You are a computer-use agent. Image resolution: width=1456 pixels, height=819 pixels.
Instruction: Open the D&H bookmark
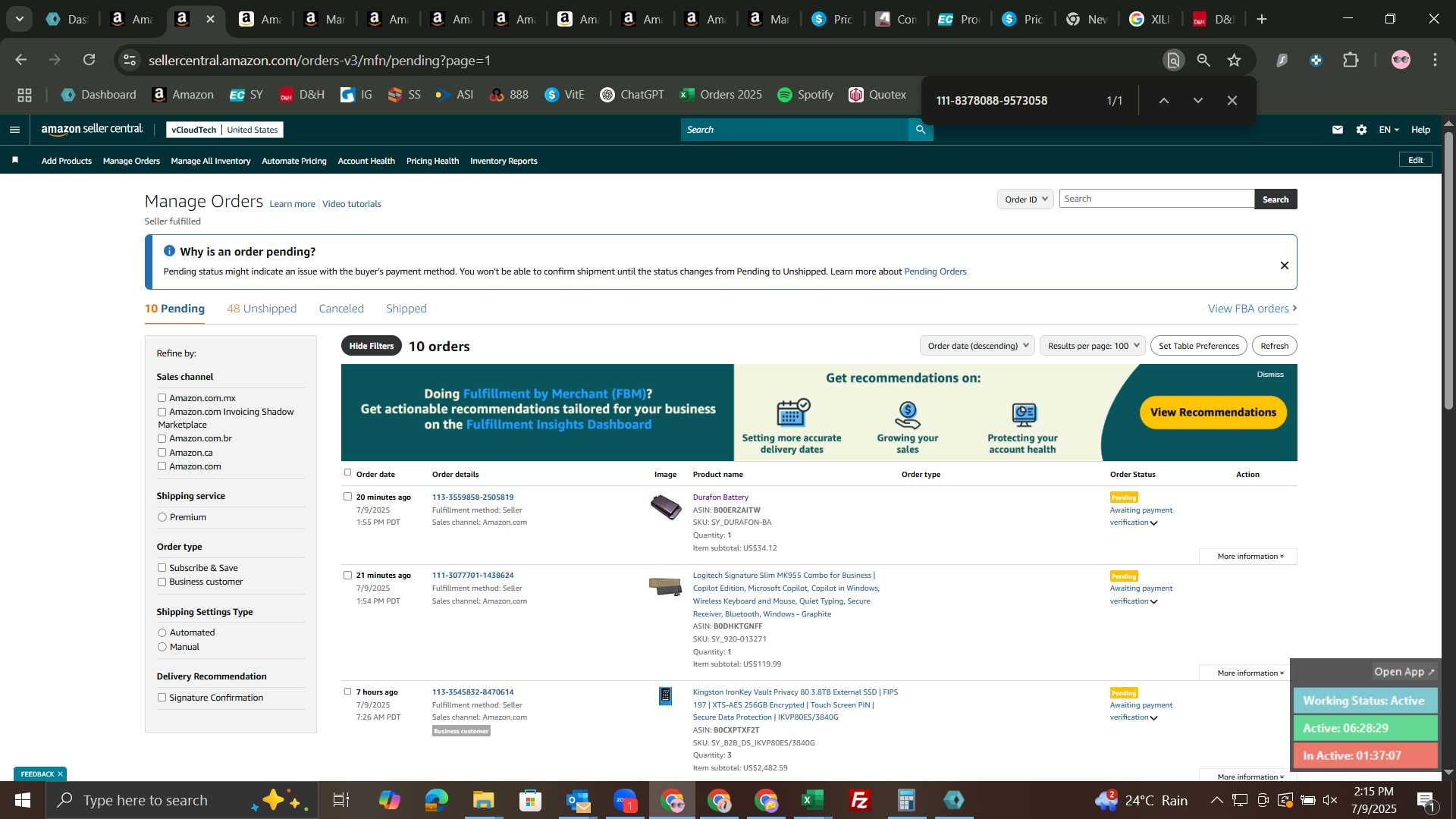[x=302, y=95]
